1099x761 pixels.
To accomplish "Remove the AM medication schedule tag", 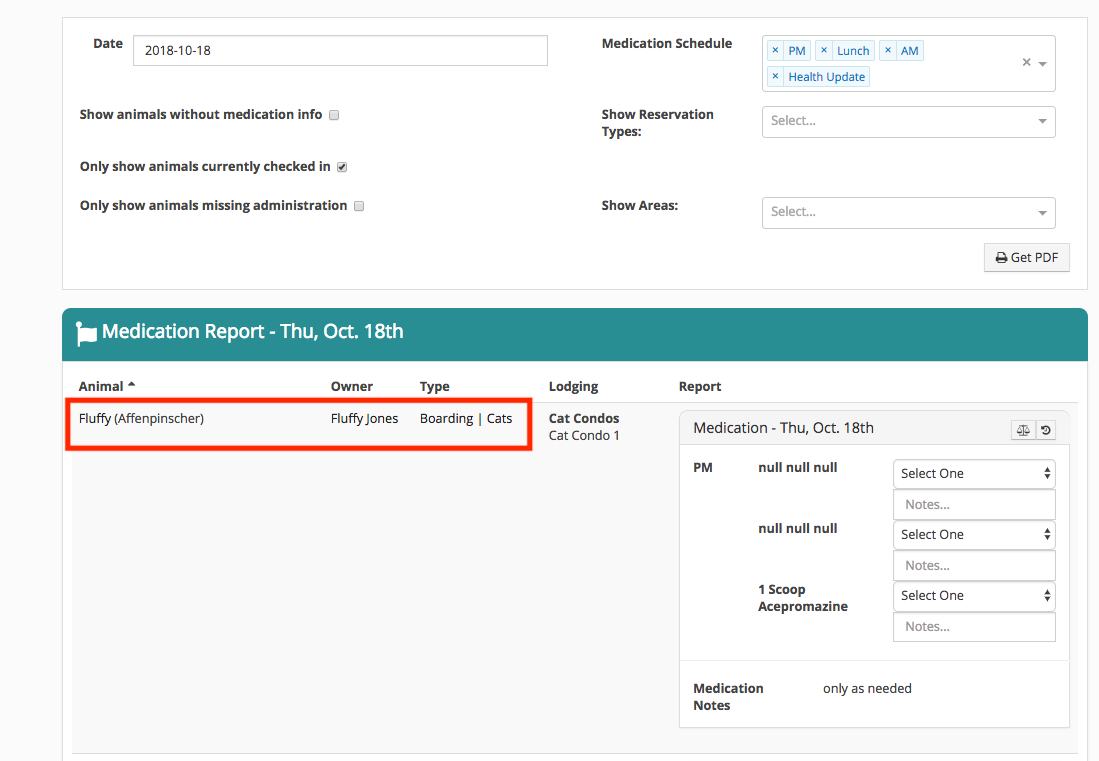I will click(887, 49).
